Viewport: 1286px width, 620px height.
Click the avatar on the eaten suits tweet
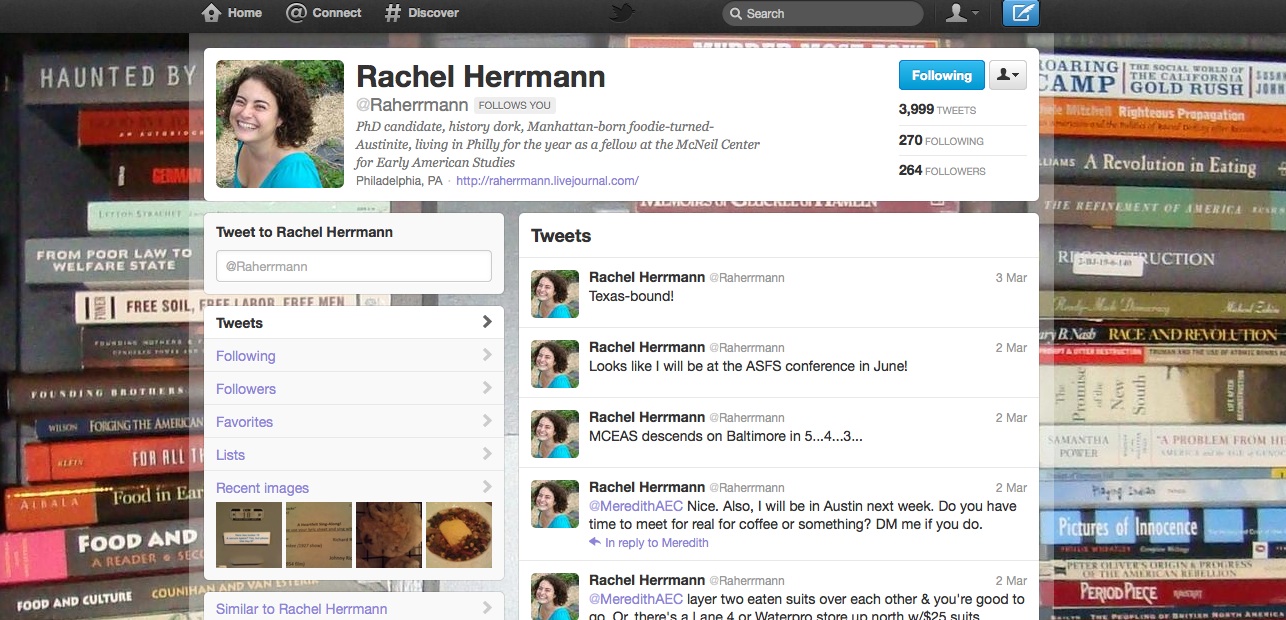[x=555, y=596]
